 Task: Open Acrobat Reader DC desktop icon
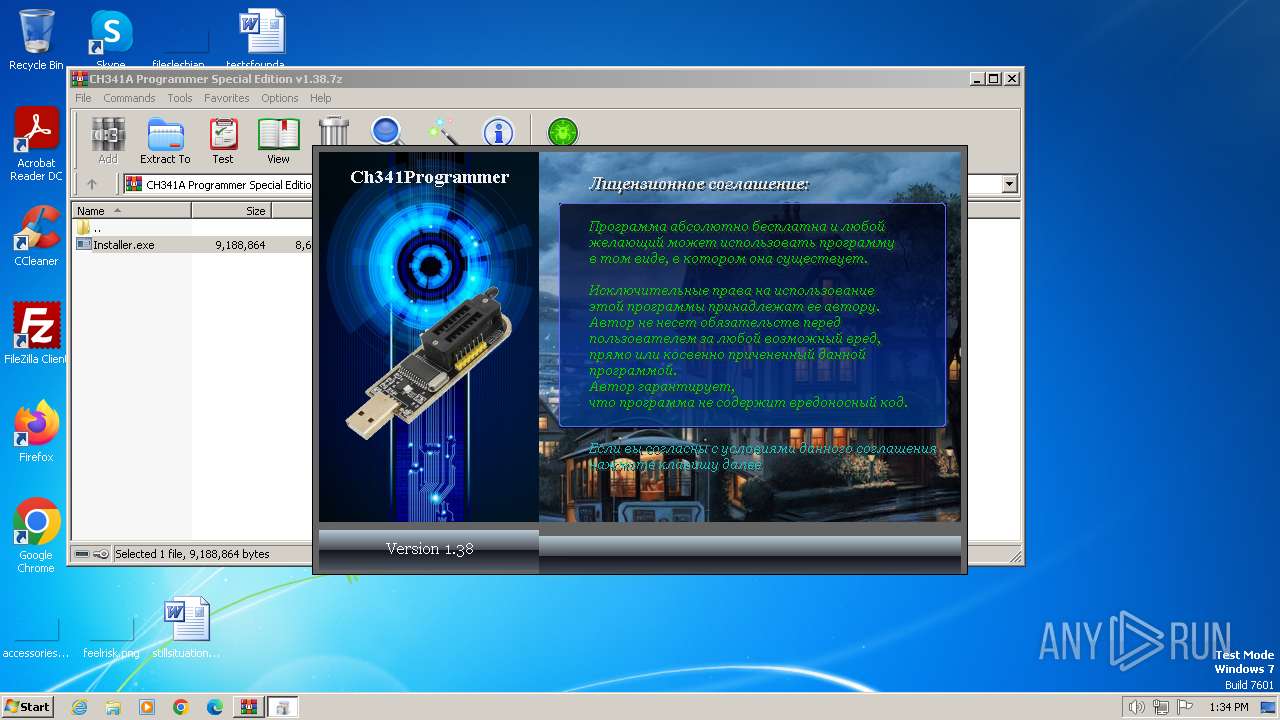click(x=36, y=144)
